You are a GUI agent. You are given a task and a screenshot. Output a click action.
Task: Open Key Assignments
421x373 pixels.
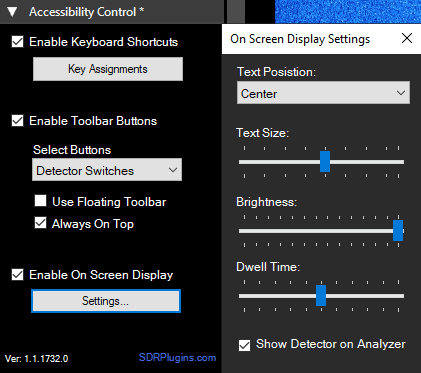pos(108,69)
